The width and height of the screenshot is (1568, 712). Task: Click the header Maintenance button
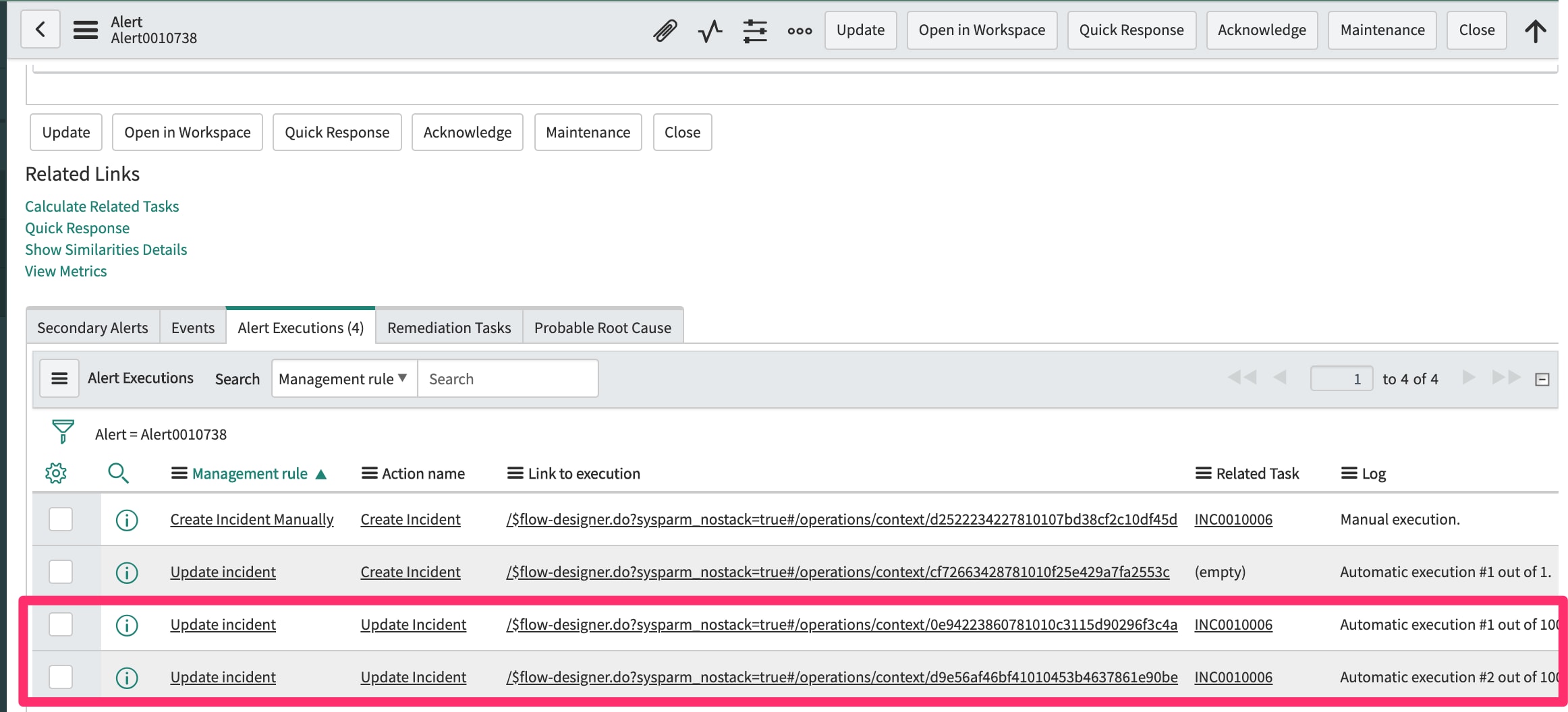click(1382, 30)
